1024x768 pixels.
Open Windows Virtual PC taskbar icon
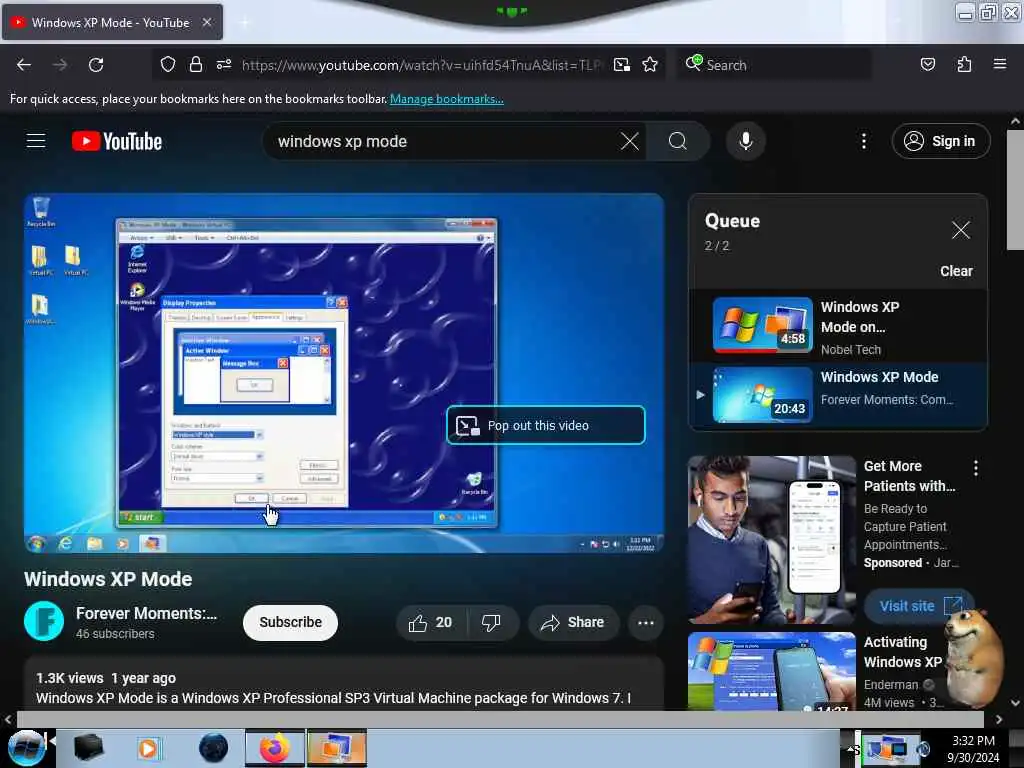pos(337,748)
